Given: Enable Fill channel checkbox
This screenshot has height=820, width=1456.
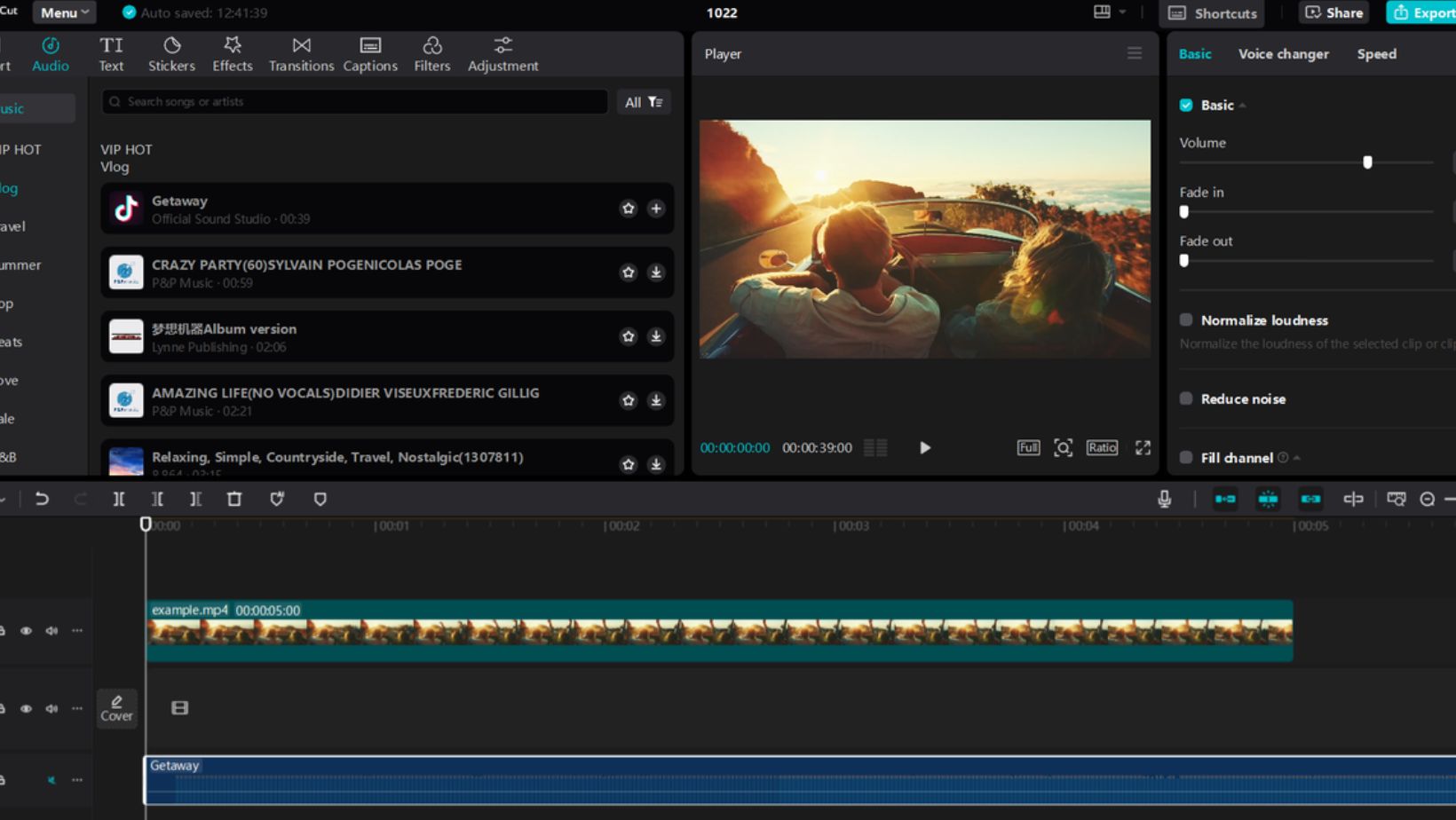Looking at the screenshot, I should pyautogui.click(x=1186, y=457).
